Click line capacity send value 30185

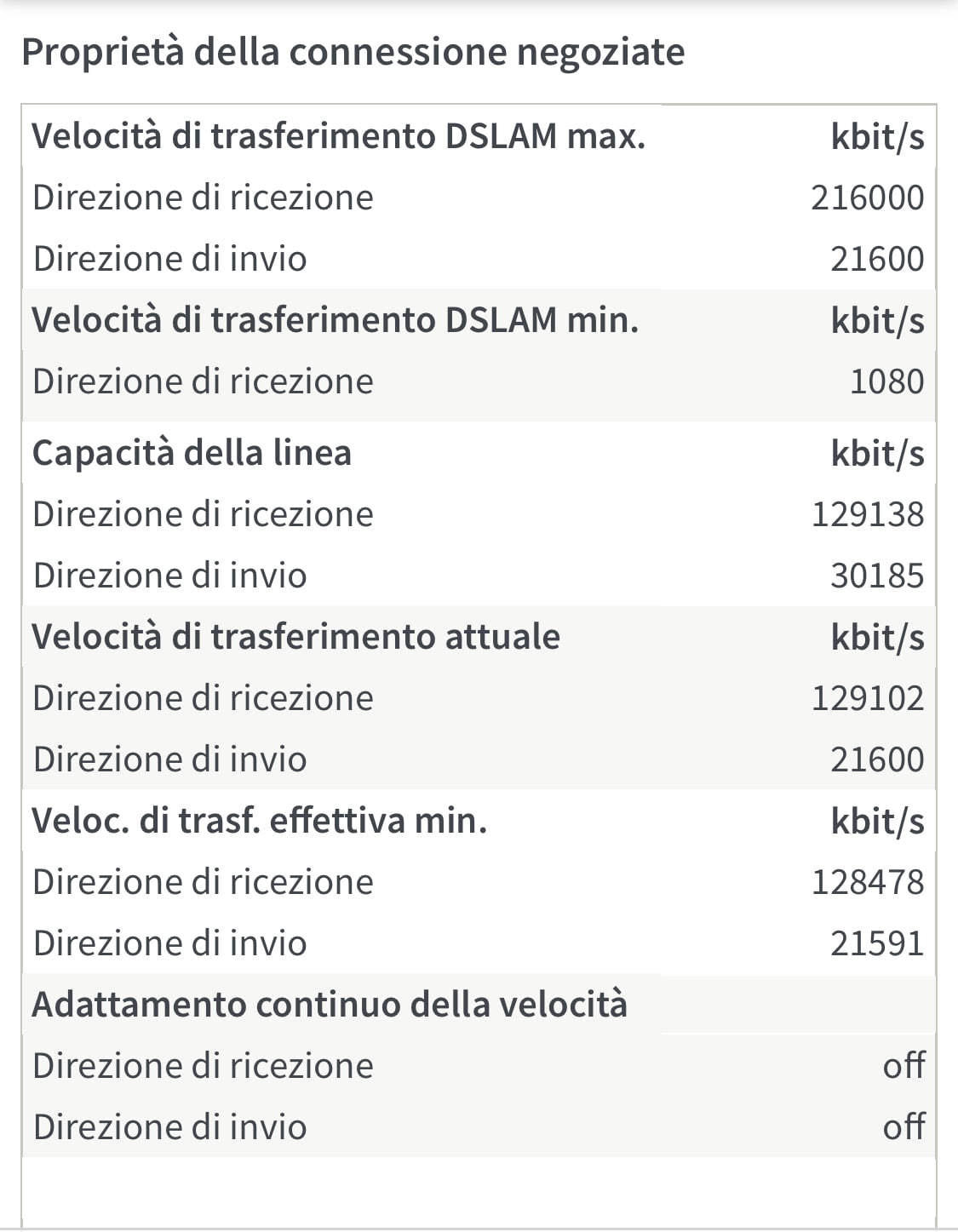[x=876, y=576]
